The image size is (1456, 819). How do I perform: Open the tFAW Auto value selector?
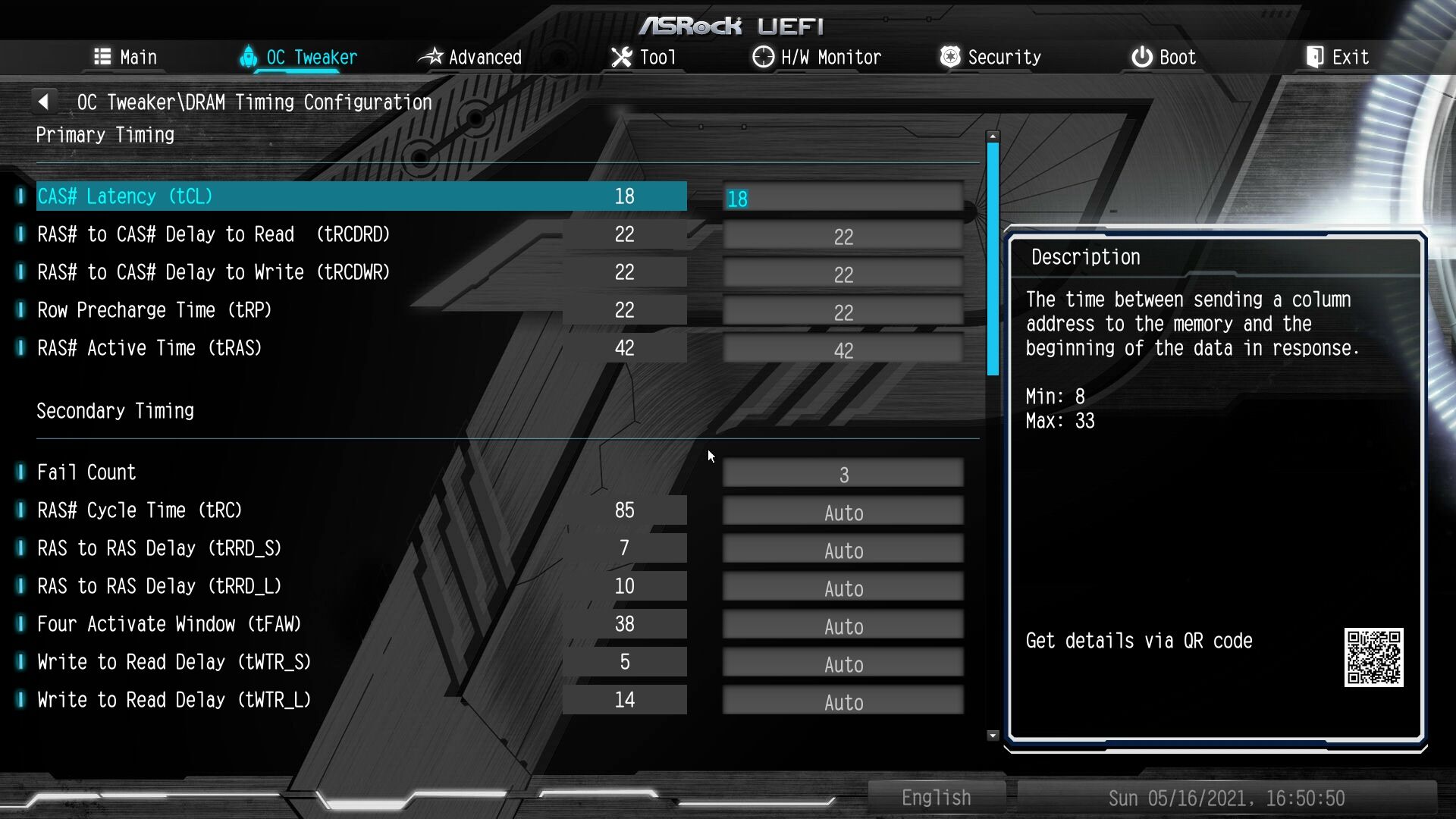pos(843,626)
